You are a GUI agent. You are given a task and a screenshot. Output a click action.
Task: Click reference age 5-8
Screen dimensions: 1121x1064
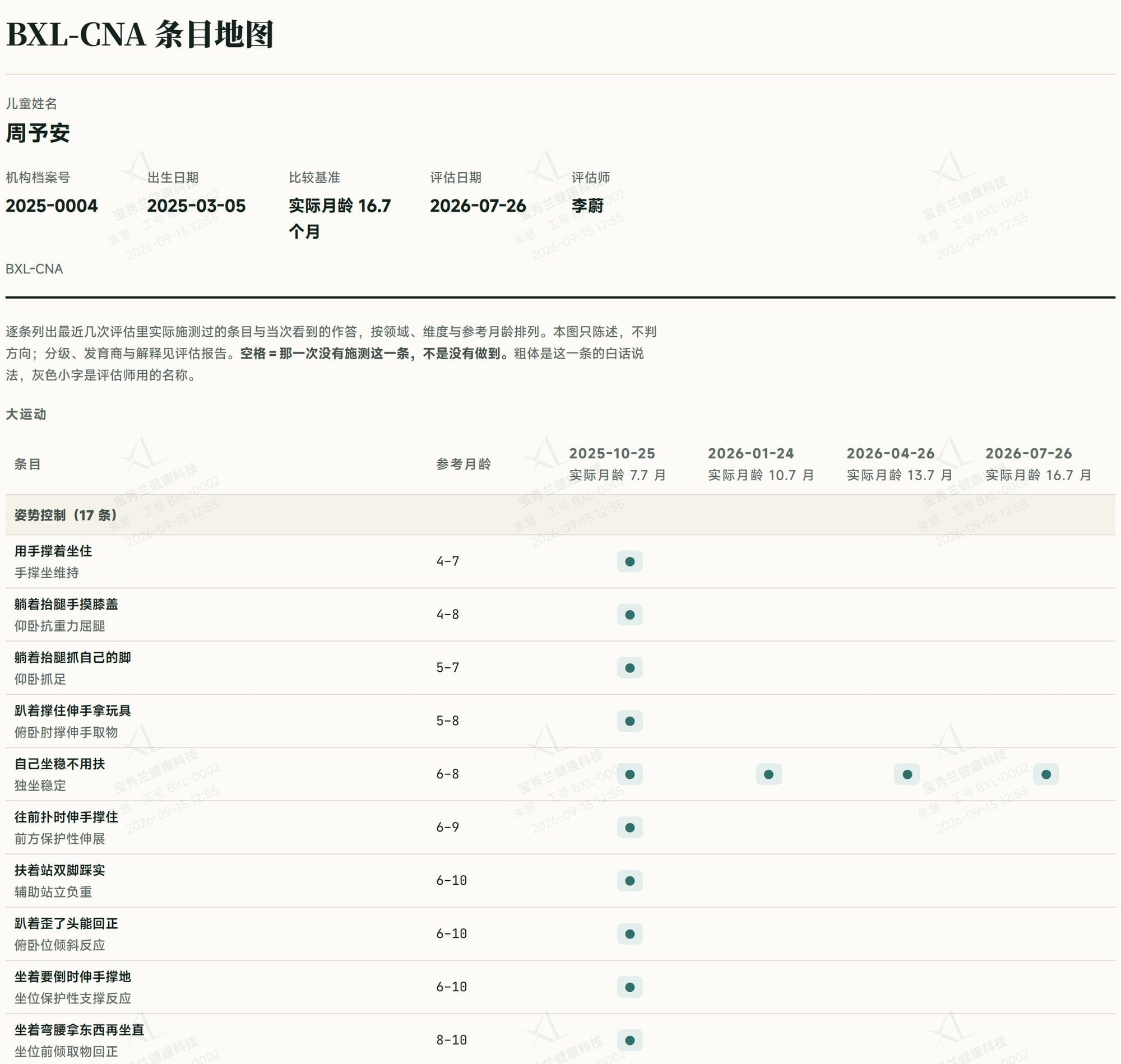448,722
